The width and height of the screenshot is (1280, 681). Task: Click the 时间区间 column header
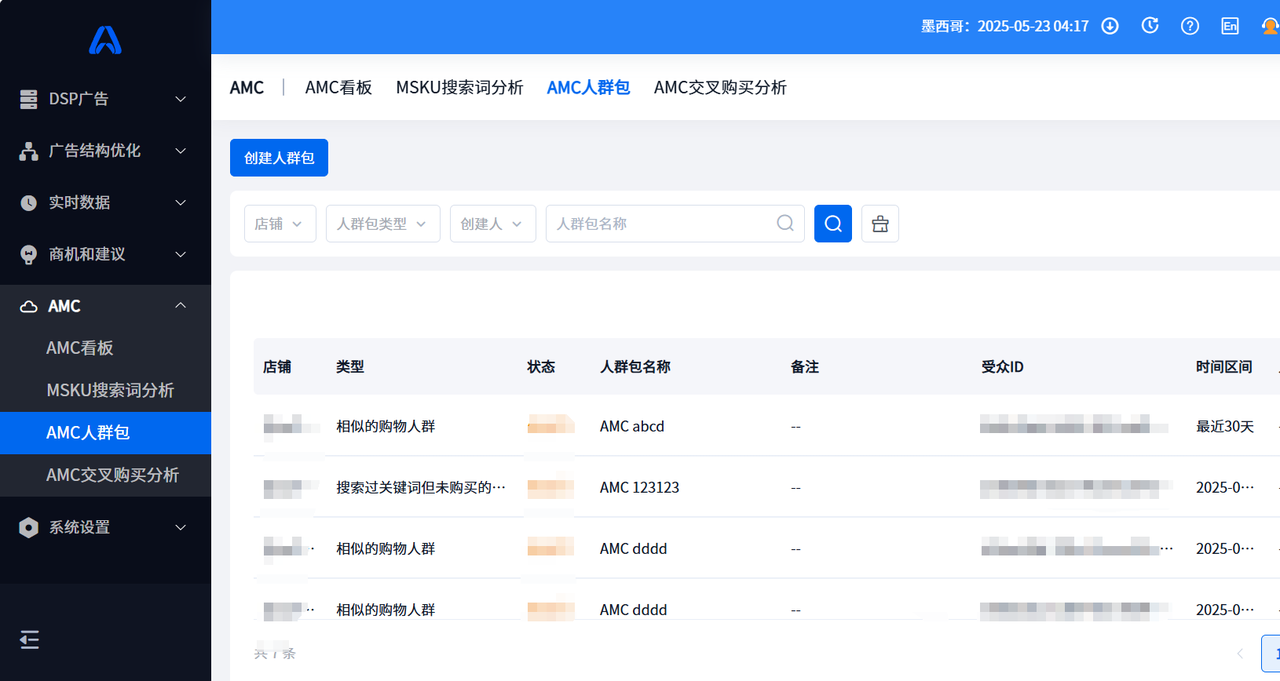[x=1224, y=367]
